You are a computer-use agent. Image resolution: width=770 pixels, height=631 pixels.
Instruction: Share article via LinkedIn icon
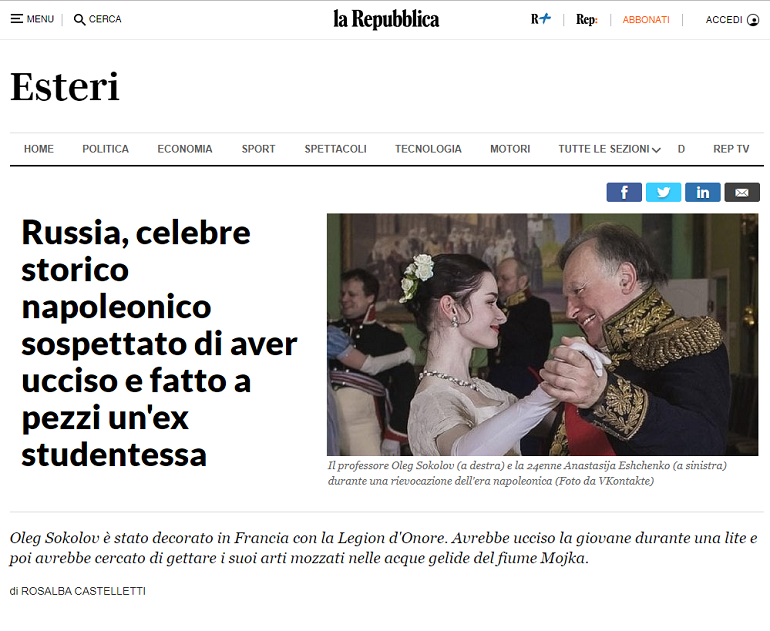702,192
